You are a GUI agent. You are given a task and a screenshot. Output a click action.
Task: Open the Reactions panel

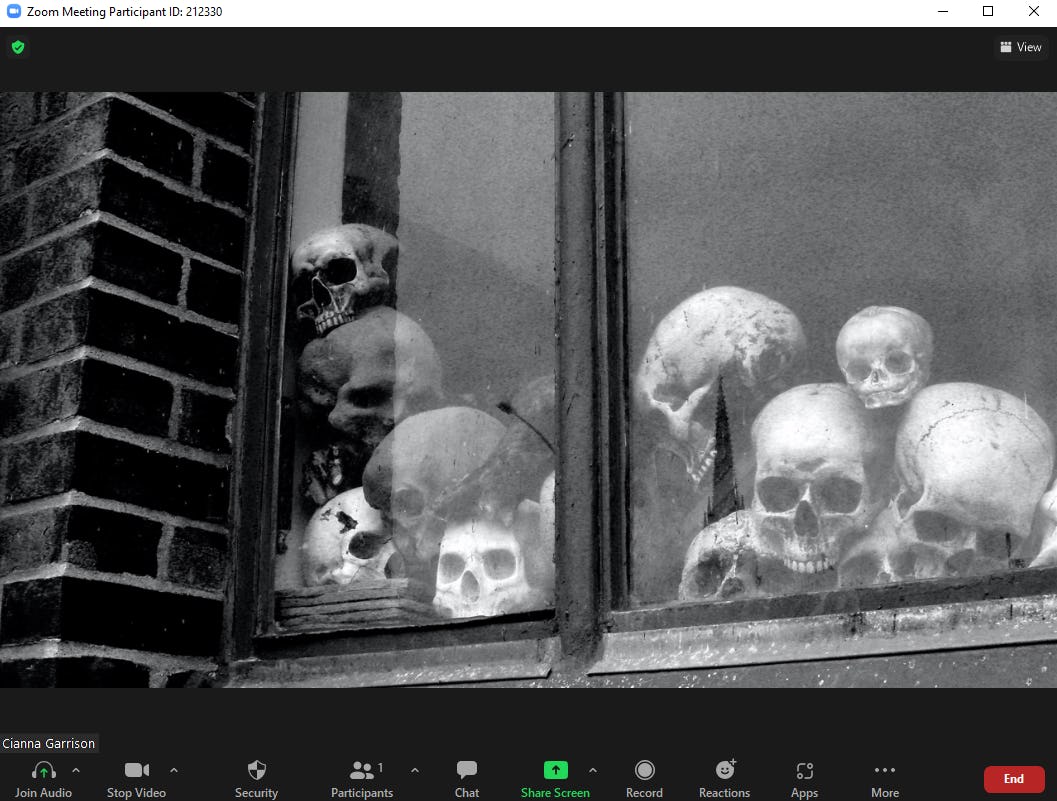coord(725,770)
